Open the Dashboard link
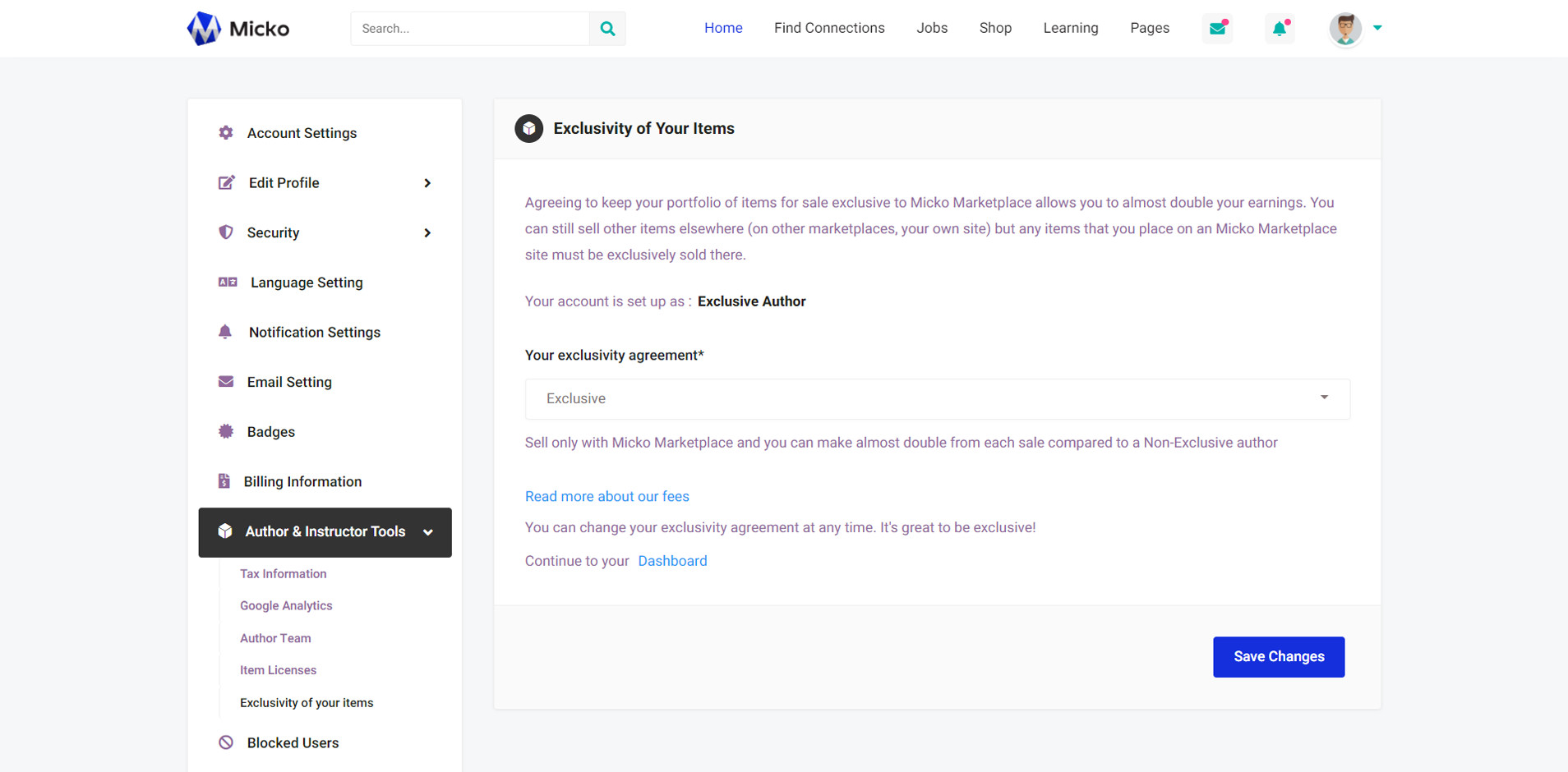The width and height of the screenshot is (1568, 772). tap(672, 561)
